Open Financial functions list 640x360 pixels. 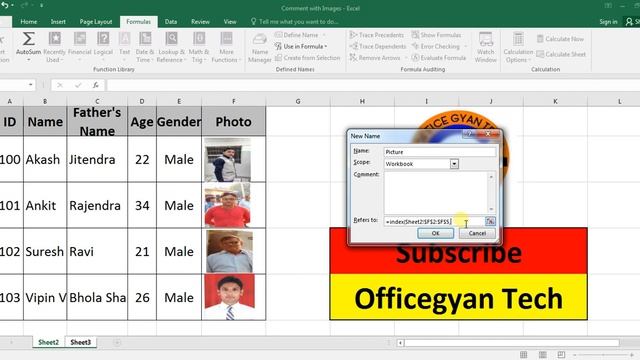(x=80, y=47)
